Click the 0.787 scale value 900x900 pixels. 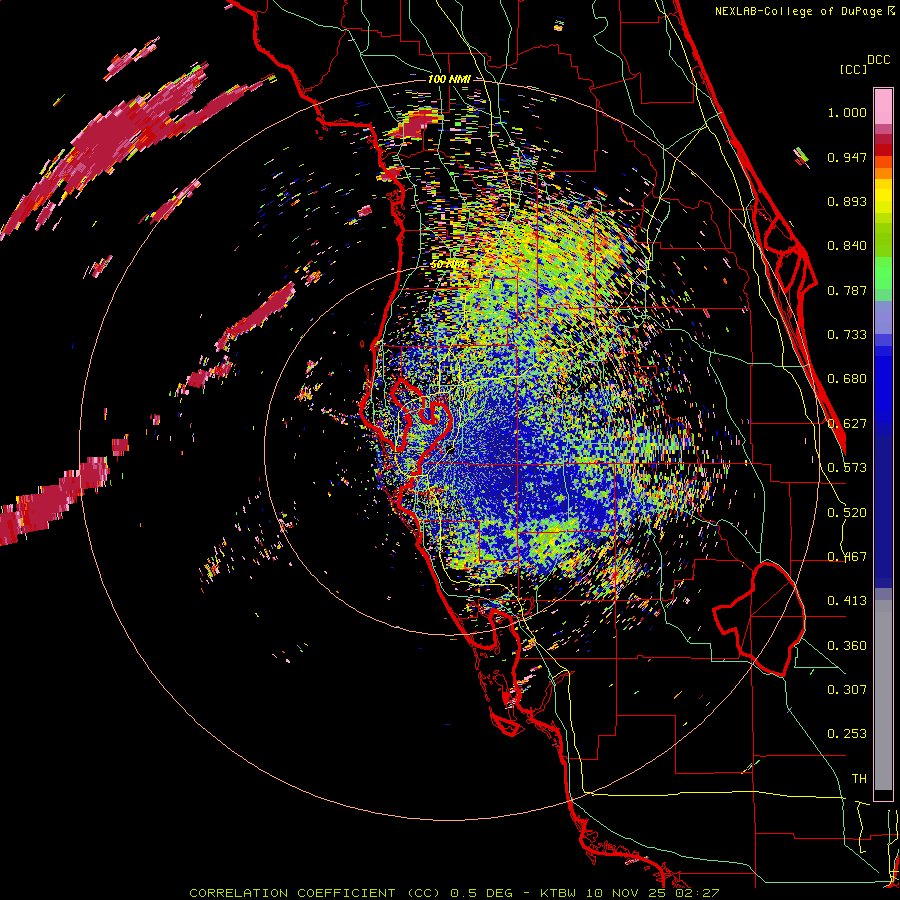pyautogui.click(x=847, y=290)
